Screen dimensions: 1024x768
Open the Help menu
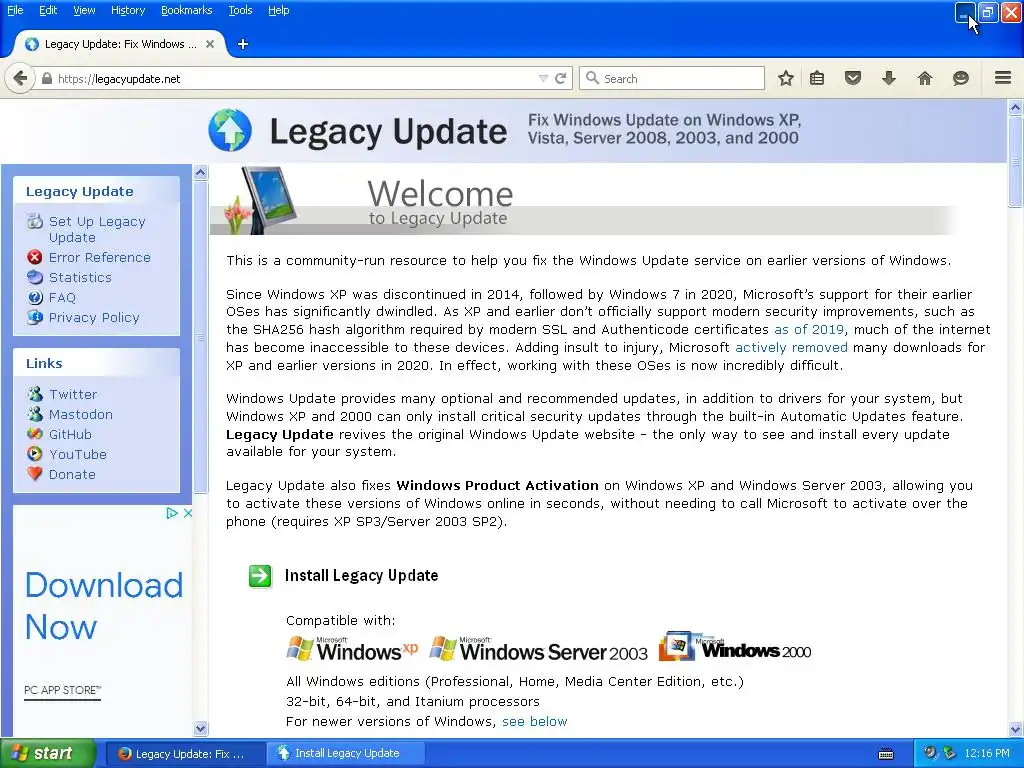[278, 10]
